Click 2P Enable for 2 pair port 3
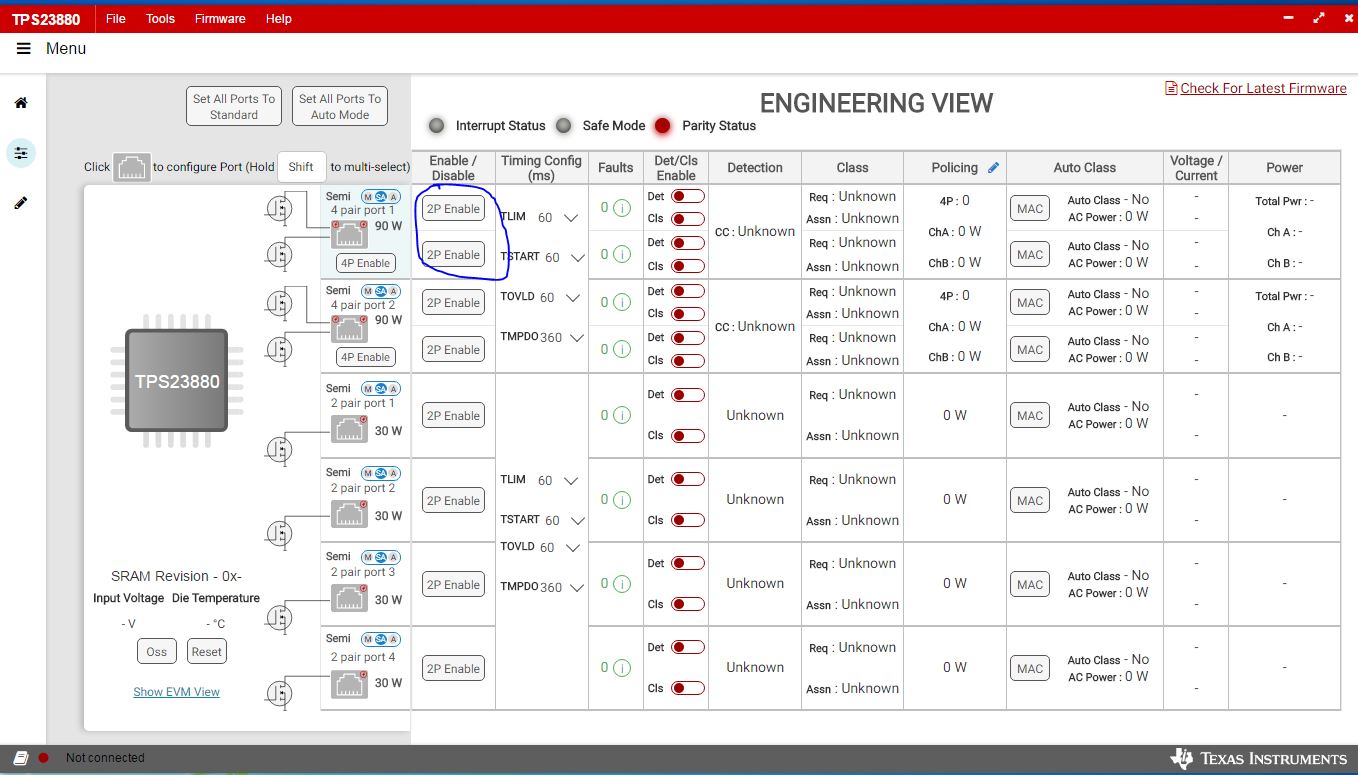 coord(454,585)
